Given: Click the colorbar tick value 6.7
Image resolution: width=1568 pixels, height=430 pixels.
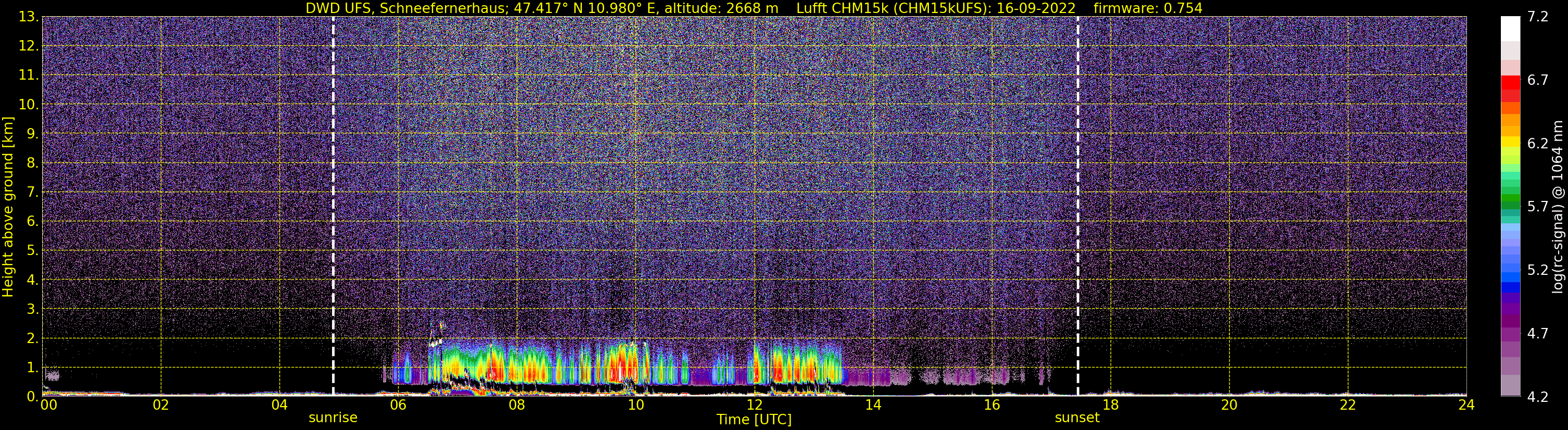Looking at the screenshot, I should tap(1538, 80).
